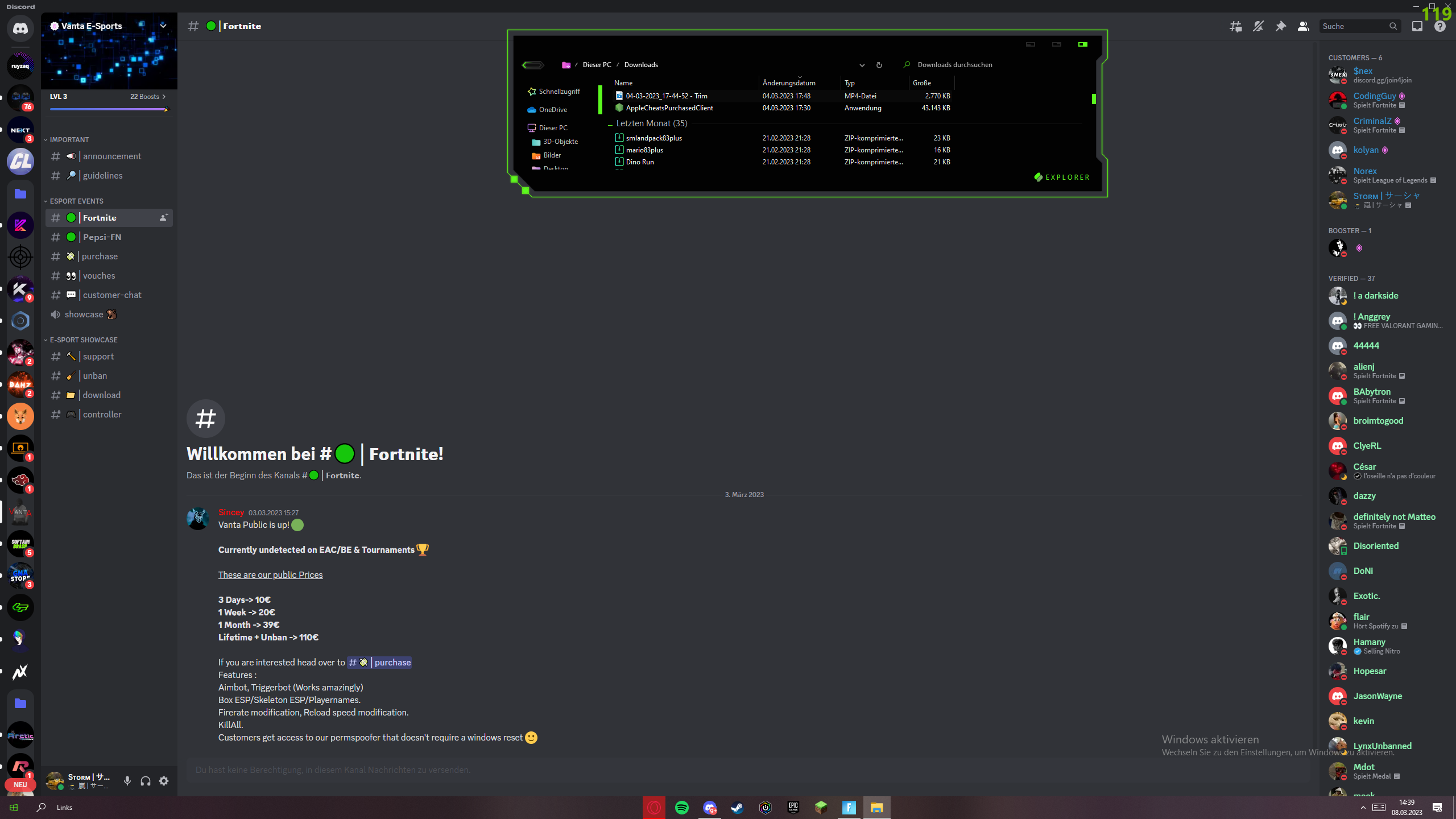Click create invite icon on Fortnite channel
Image resolution: width=1456 pixels, height=819 pixels.
(x=164, y=218)
